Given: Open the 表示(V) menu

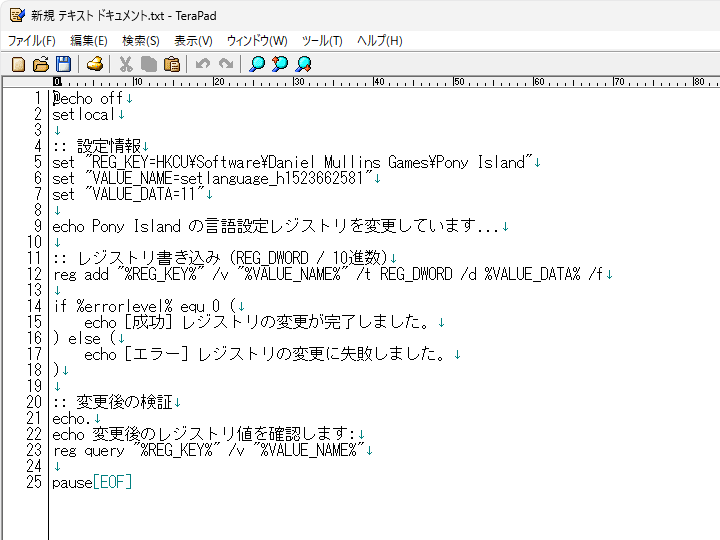Looking at the screenshot, I should tap(193, 41).
